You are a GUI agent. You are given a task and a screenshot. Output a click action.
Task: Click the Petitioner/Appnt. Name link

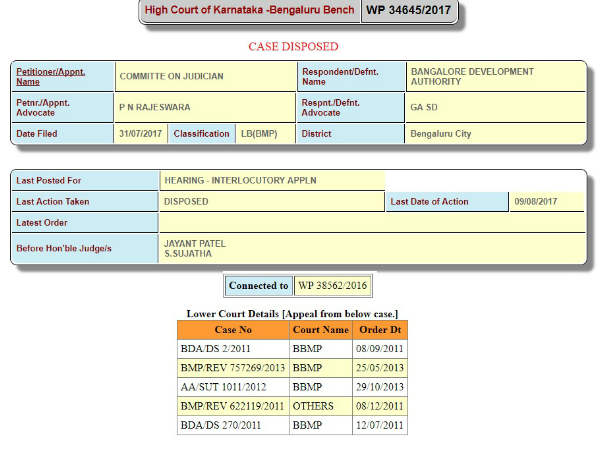pyautogui.click(x=51, y=77)
